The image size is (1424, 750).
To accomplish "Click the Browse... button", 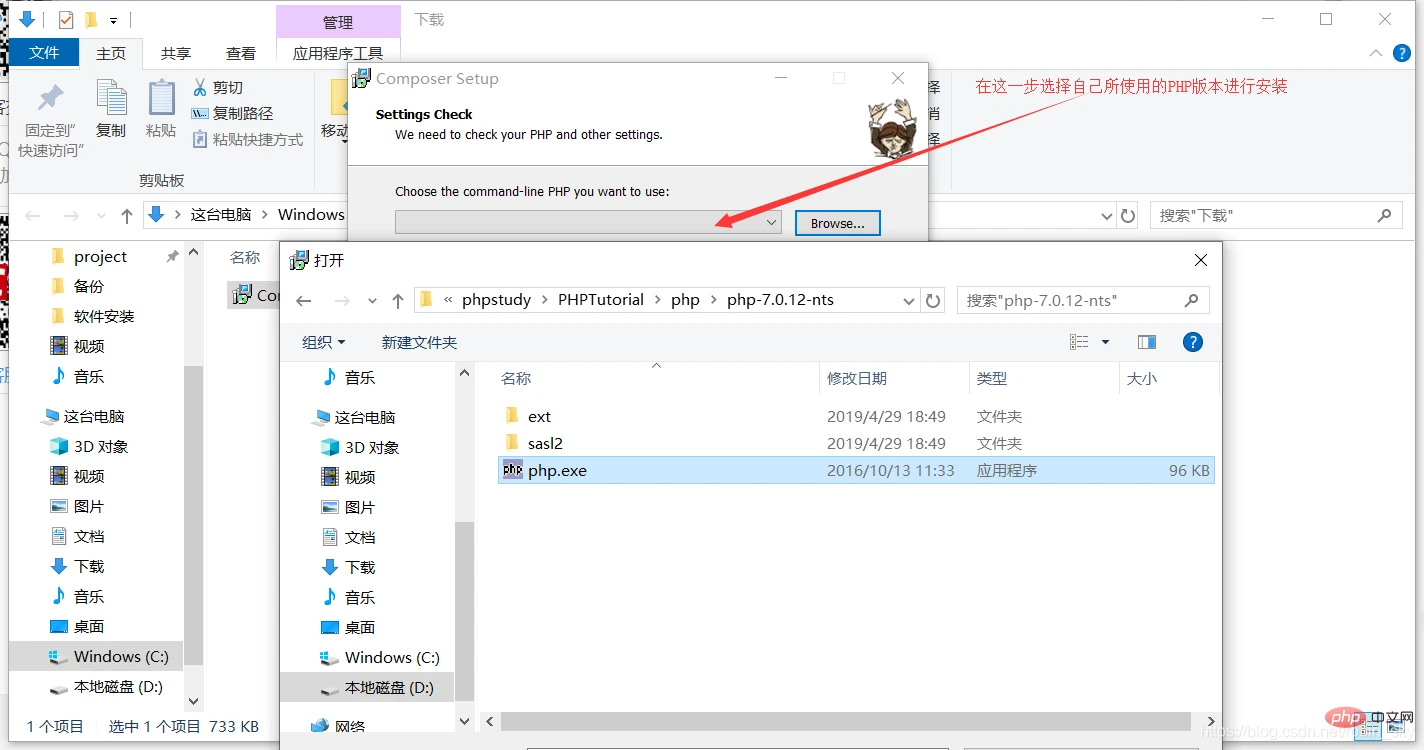I will (x=837, y=223).
